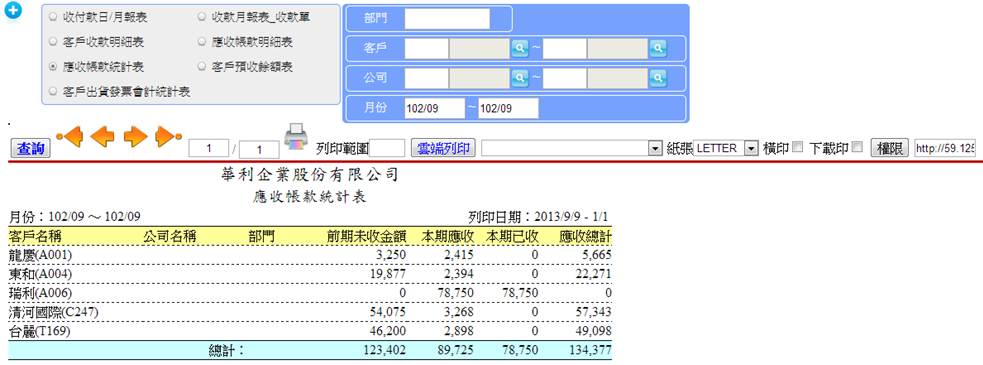Click the blue plus icon at top left
The width and height of the screenshot is (983, 365).
(x=13, y=11)
